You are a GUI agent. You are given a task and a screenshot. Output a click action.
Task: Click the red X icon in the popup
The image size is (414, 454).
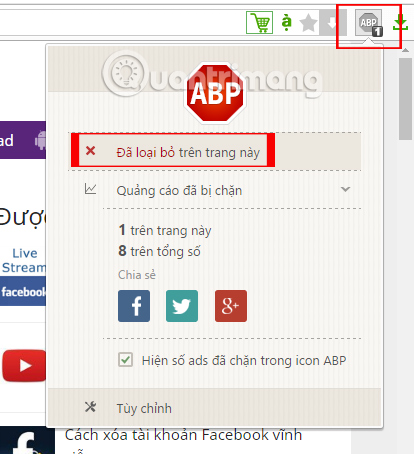click(90, 151)
